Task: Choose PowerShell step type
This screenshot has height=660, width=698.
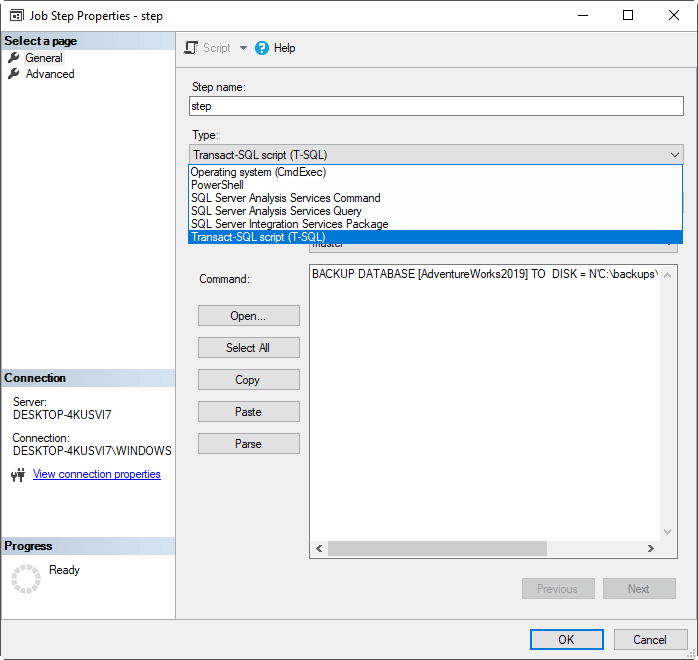Action: 435,185
